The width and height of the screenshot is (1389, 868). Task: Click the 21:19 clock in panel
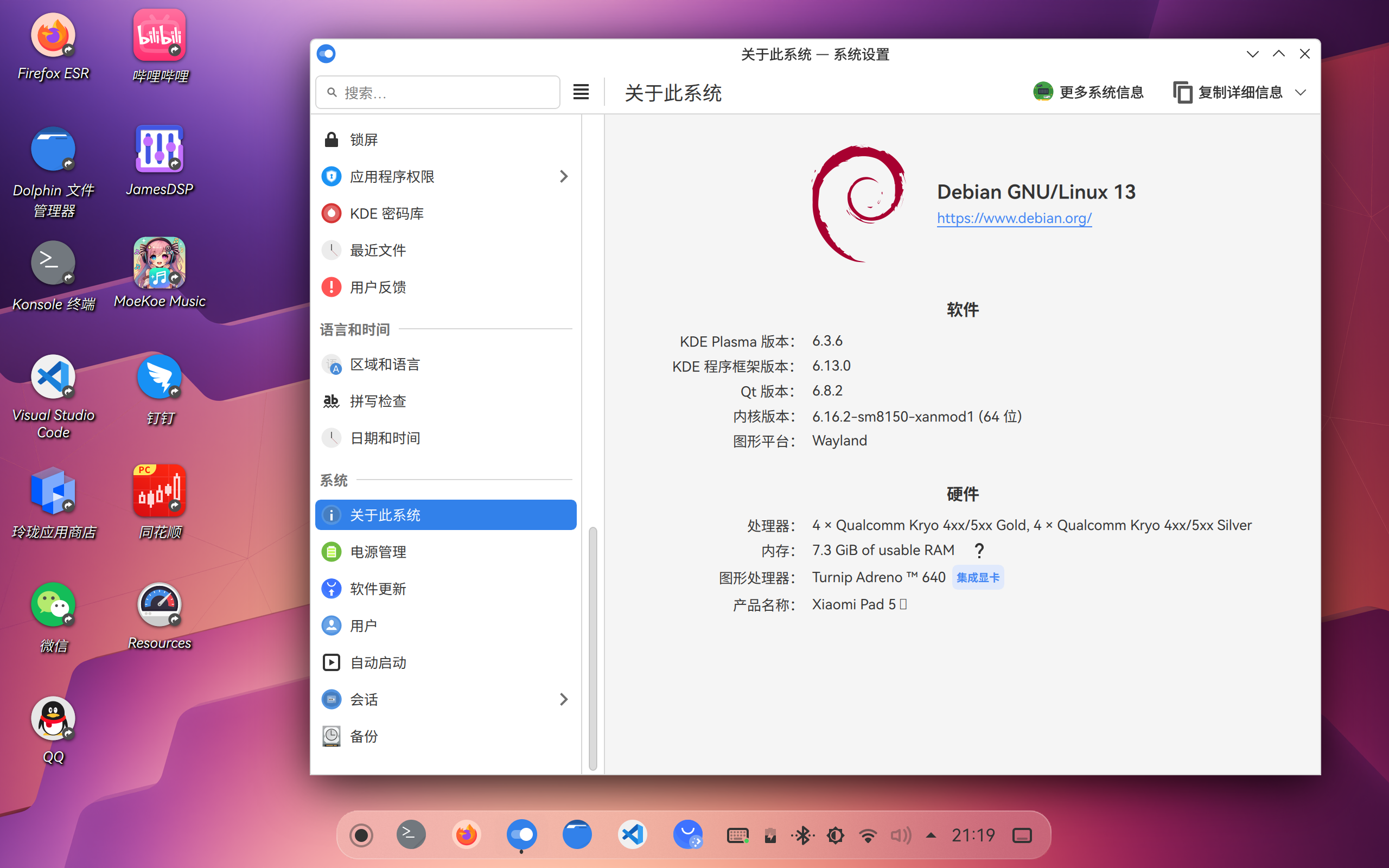973,835
